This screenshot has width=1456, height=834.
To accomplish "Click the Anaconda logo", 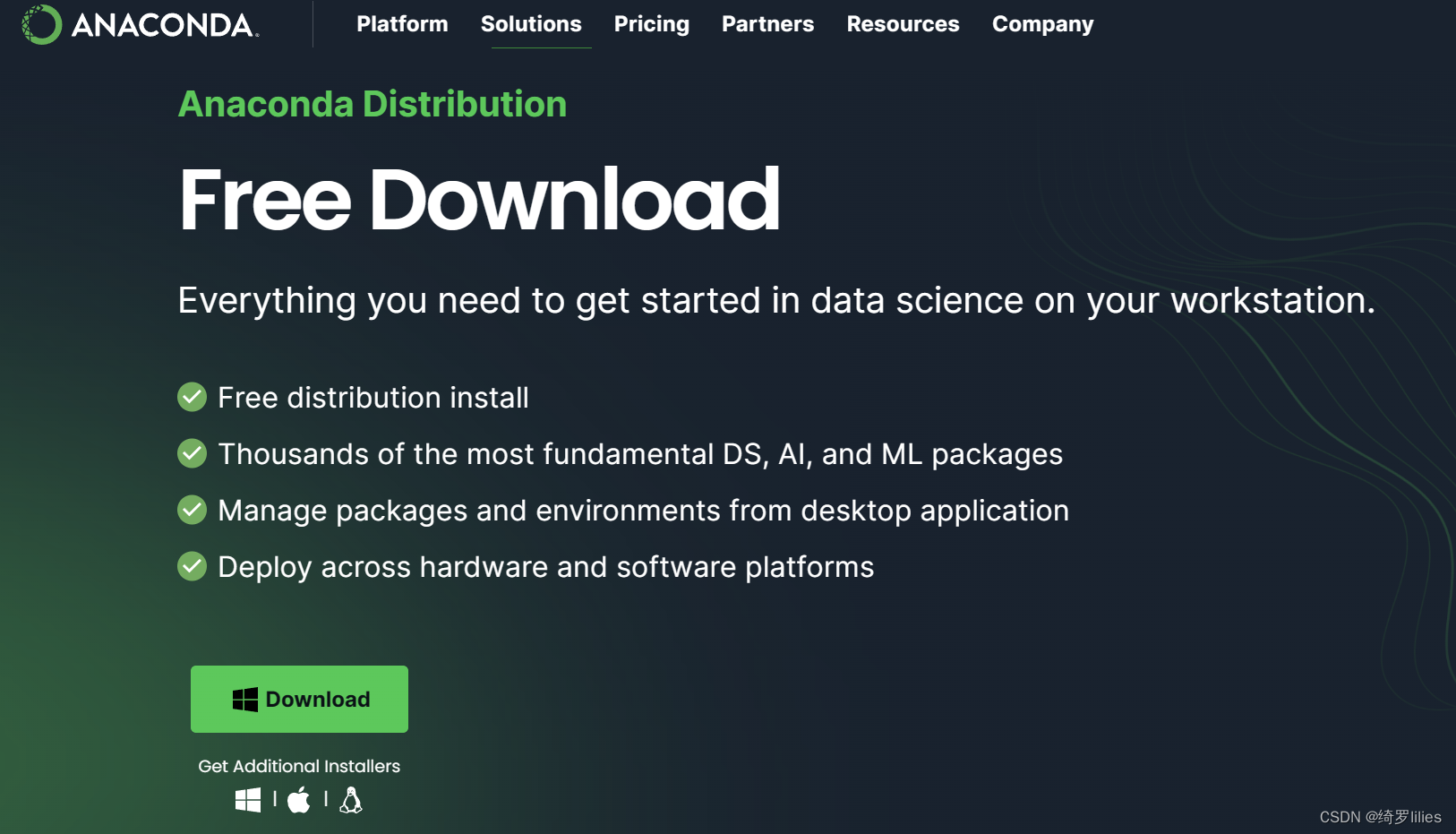I will pos(141,24).
